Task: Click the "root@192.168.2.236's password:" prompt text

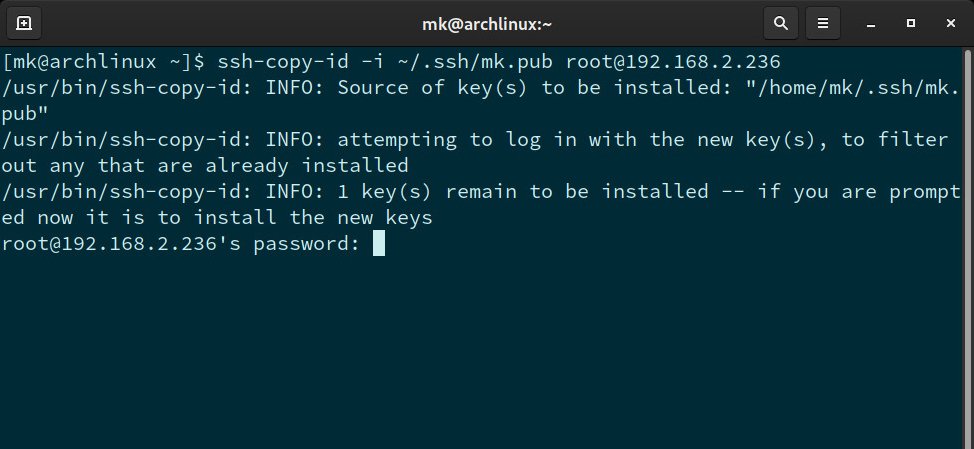Action: (x=180, y=243)
